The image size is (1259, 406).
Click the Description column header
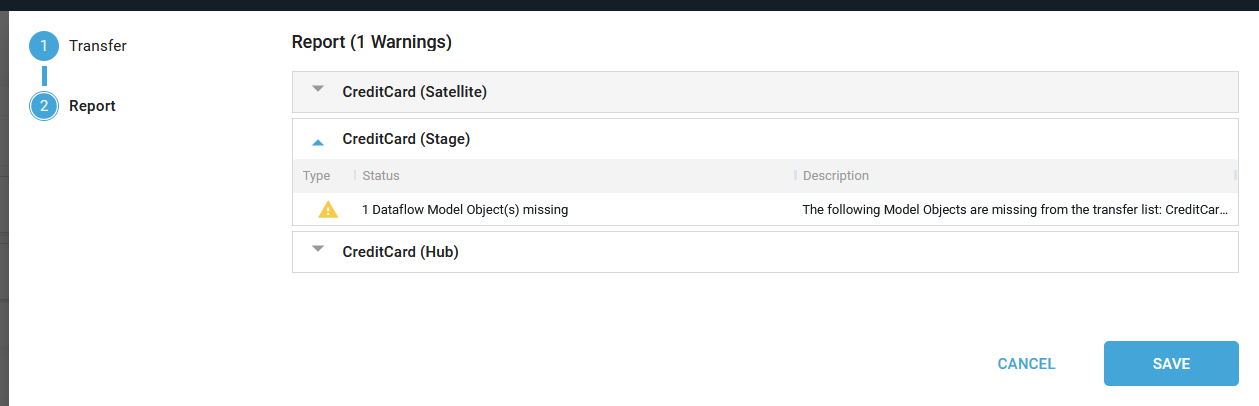pos(836,176)
